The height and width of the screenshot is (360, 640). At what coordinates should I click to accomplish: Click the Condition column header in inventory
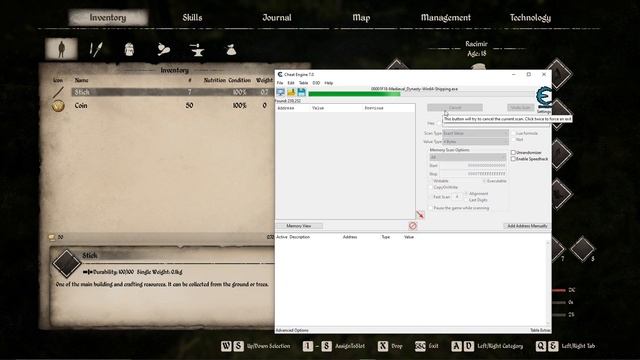239,80
